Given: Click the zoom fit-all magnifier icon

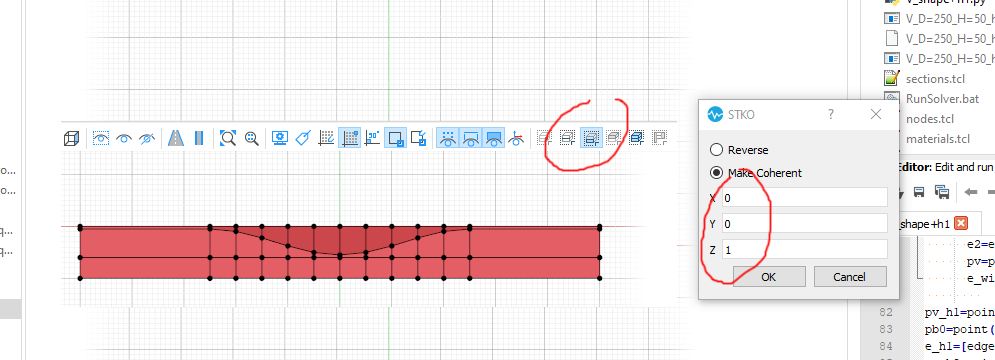Looking at the screenshot, I should [228, 138].
